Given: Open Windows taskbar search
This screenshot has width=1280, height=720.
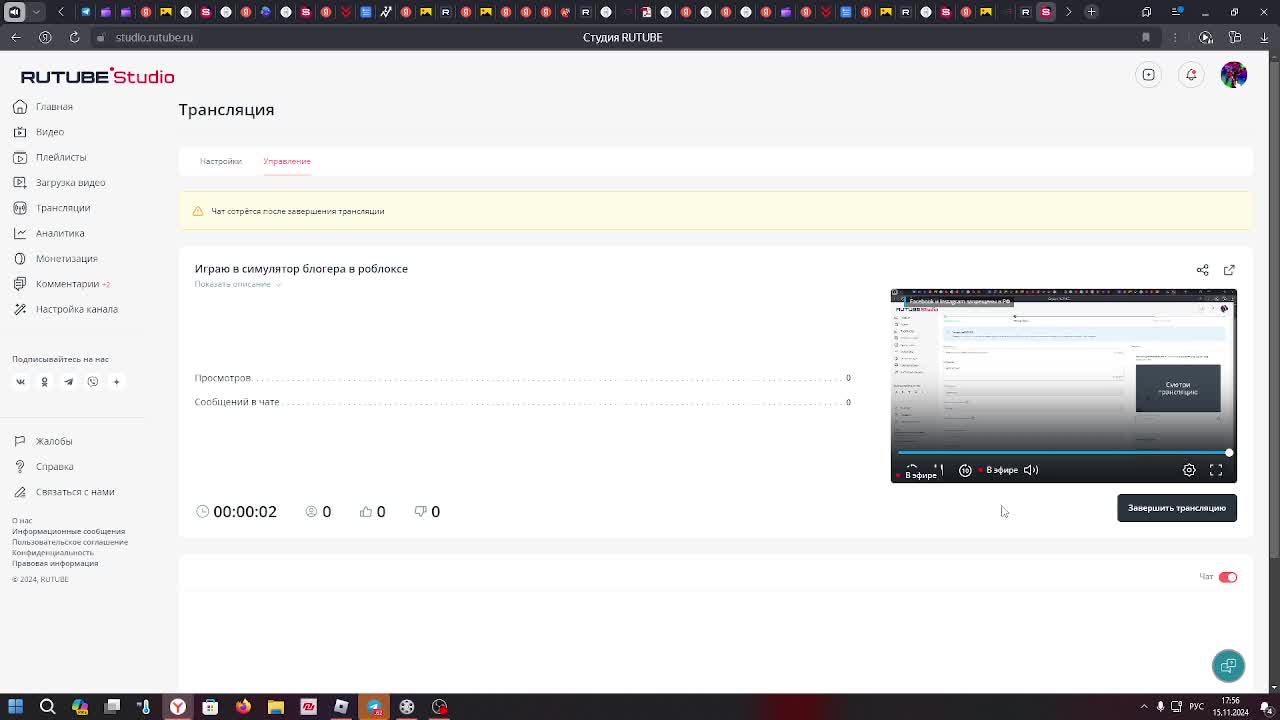Looking at the screenshot, I should click(47, 707).
